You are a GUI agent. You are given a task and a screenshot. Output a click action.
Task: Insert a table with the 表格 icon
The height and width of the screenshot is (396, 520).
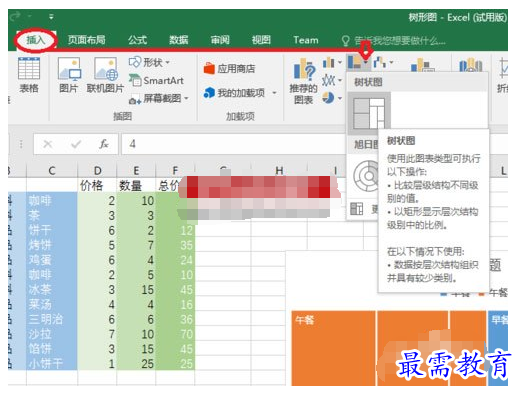29,75
